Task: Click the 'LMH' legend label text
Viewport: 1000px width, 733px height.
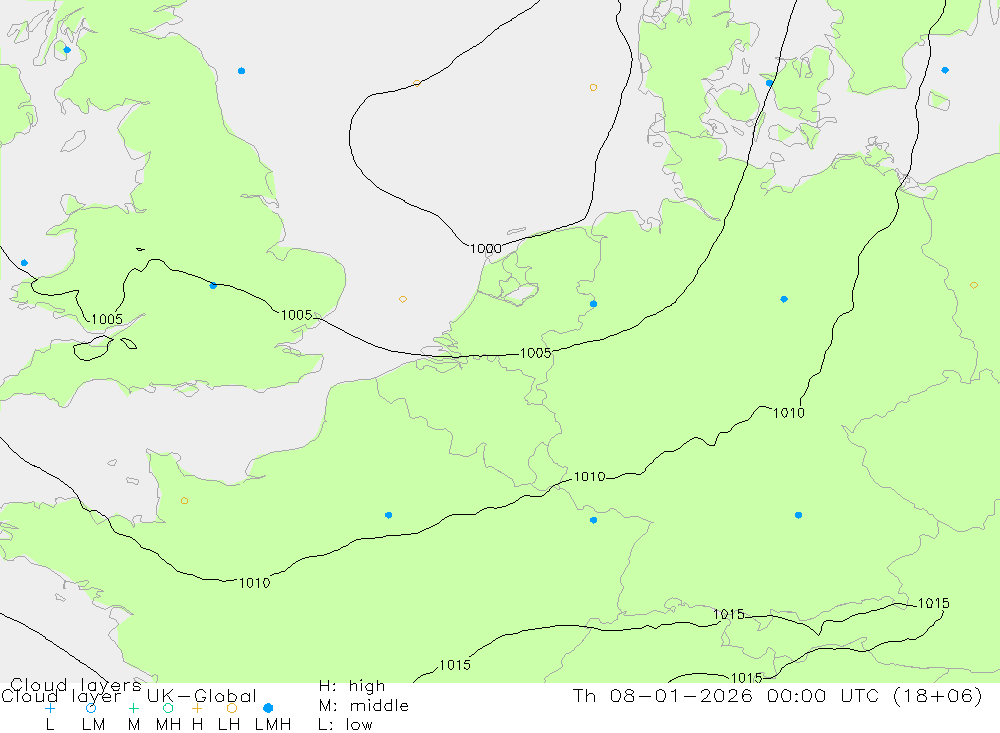Action: [273, 725]
